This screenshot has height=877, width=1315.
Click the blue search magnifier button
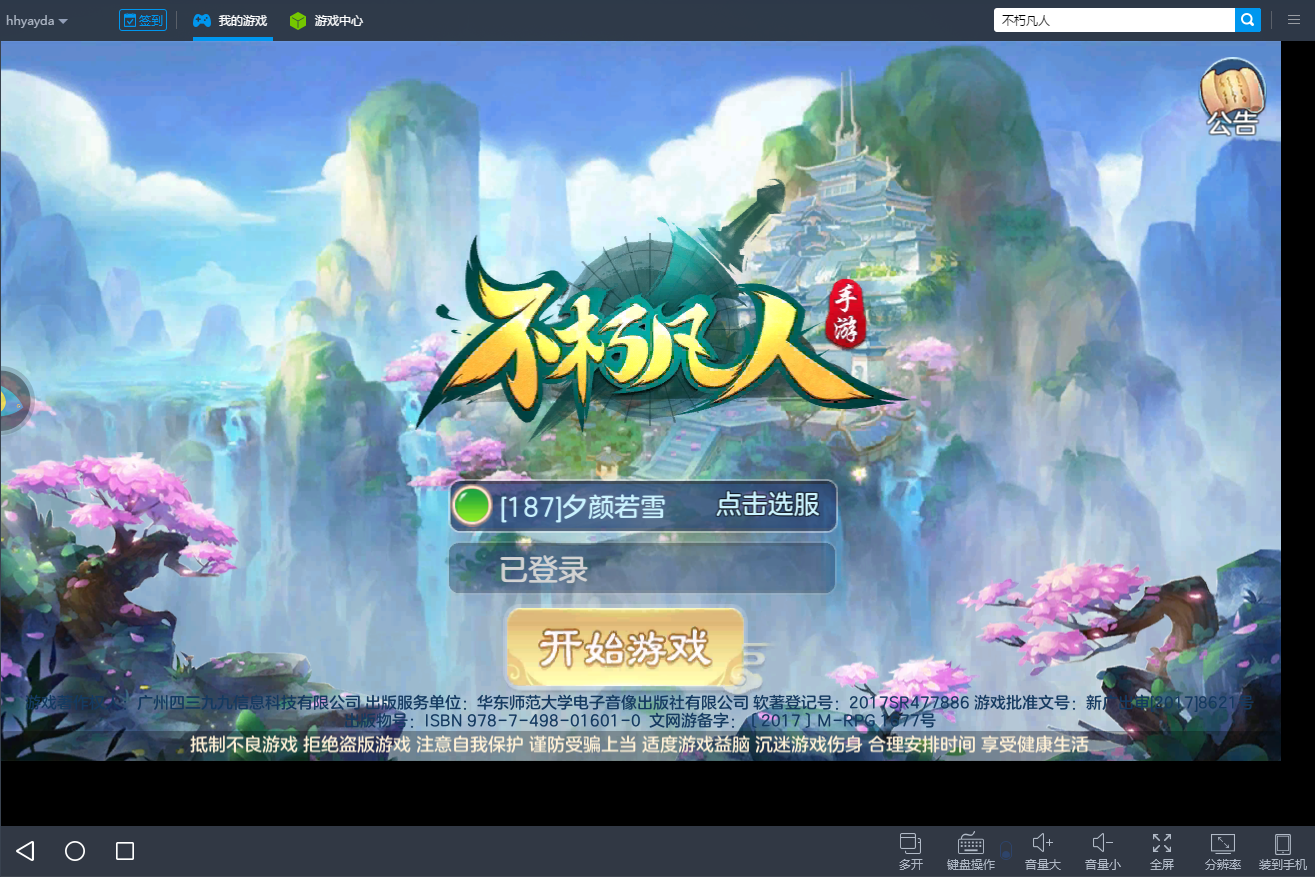1248,20
